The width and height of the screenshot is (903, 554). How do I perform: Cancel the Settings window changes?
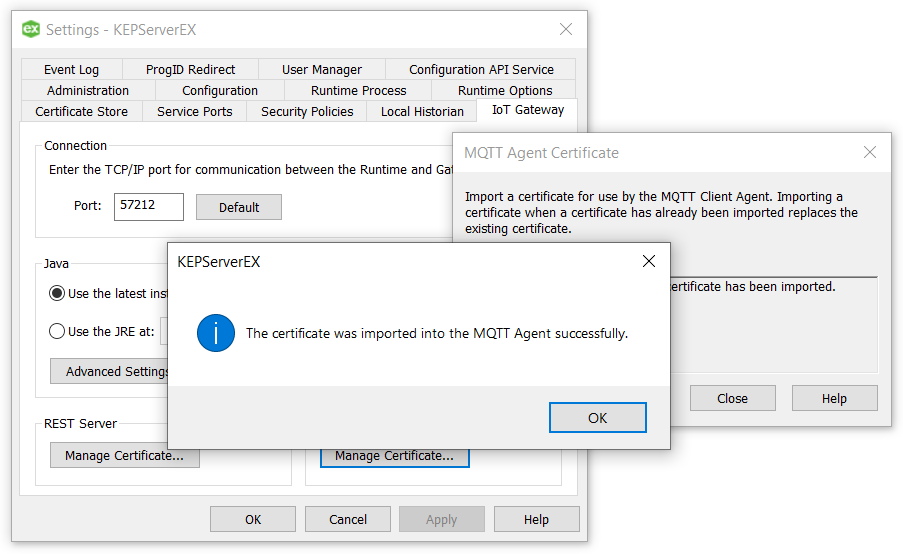[x=348, y=519]
